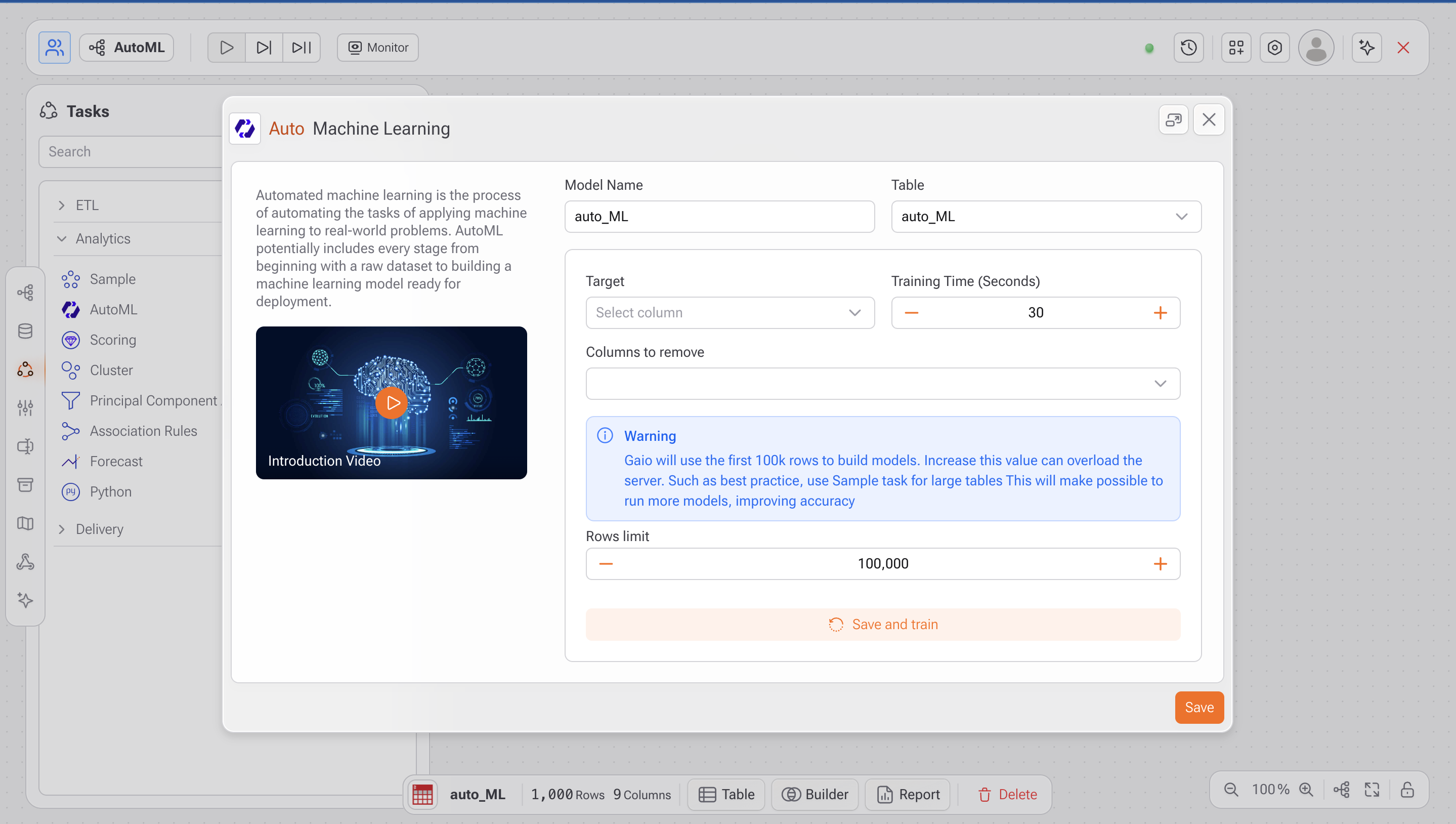Click the orange Save button
Screen dimensions: 1456x824
coord(1198,708)
